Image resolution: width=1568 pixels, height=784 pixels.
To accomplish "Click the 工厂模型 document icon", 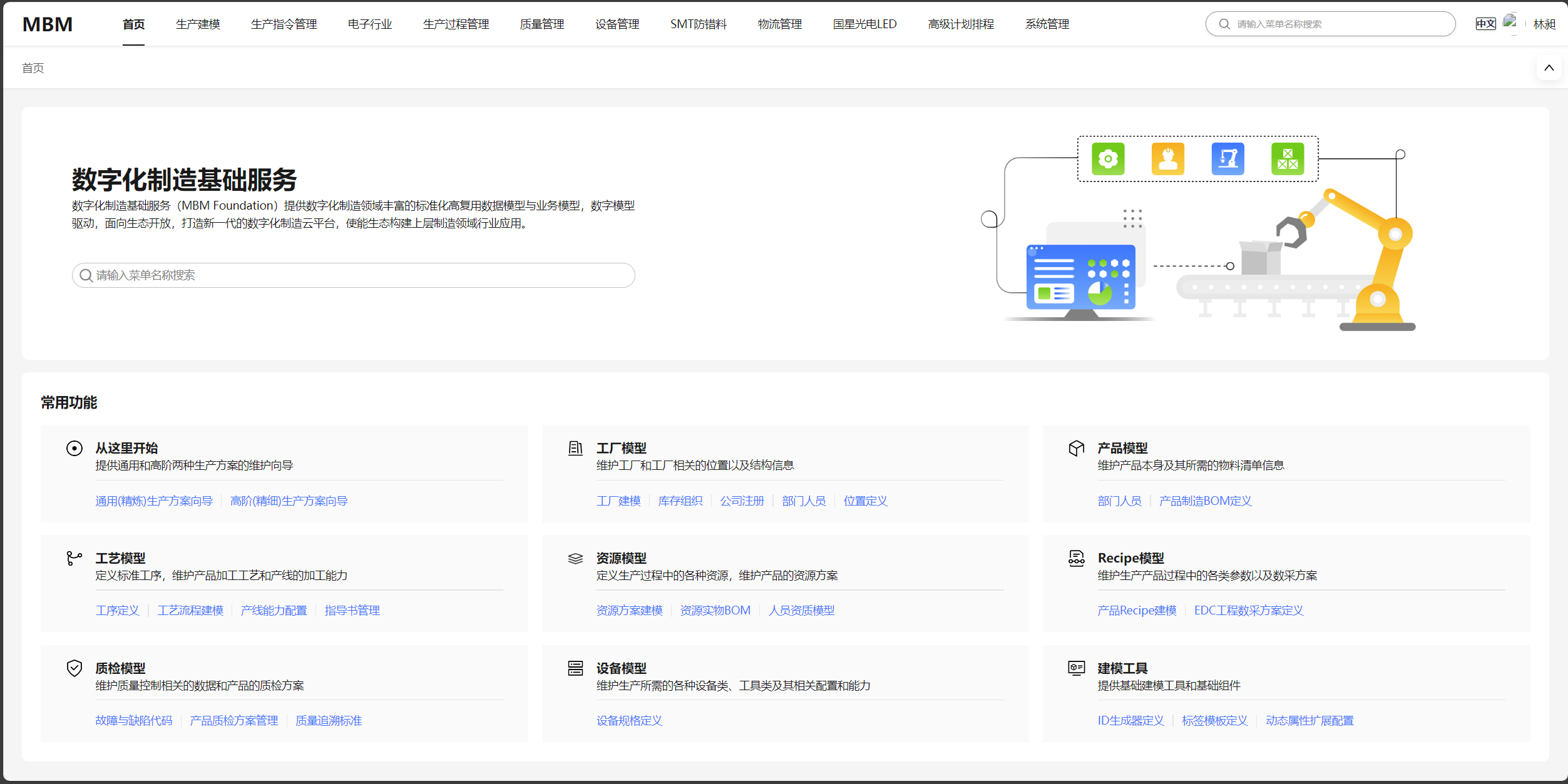I will pos(575,449).
